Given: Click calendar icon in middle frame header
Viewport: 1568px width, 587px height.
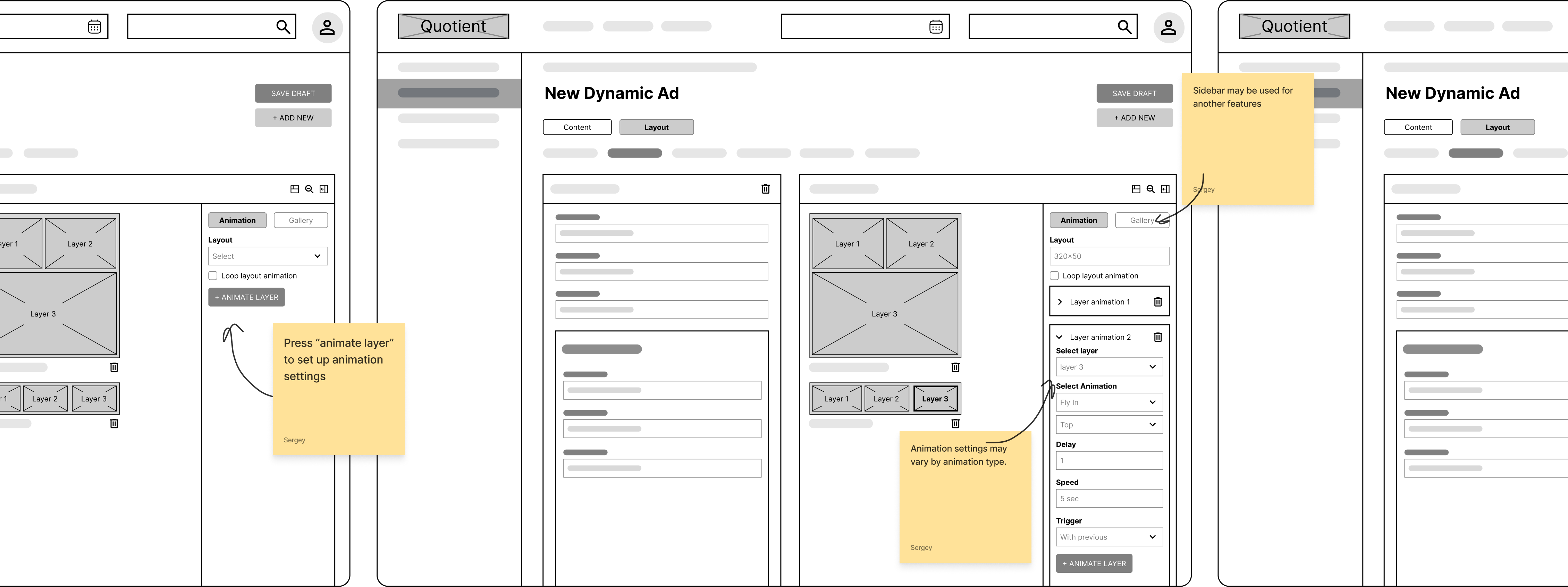Looking at the screenshot, I should click(x=936, y=27).
